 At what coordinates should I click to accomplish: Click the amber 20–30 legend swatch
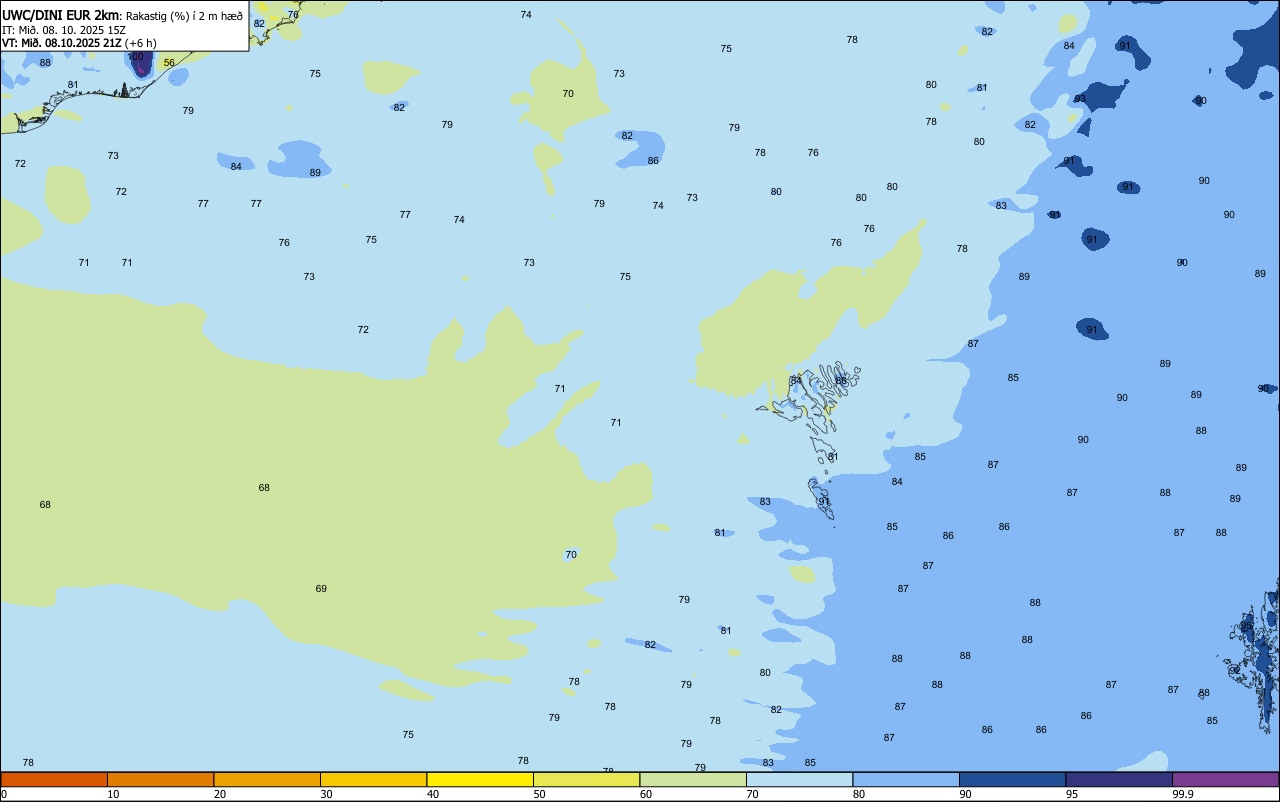pyautogui.click(x=267, y=779)
